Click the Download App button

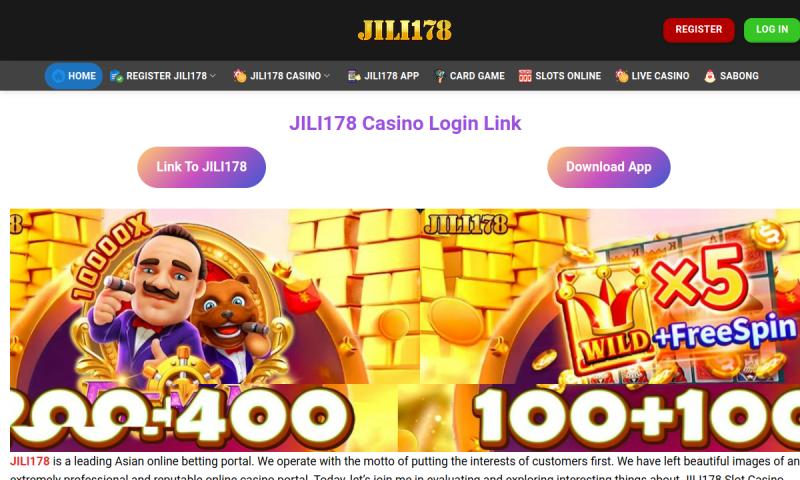609,167
